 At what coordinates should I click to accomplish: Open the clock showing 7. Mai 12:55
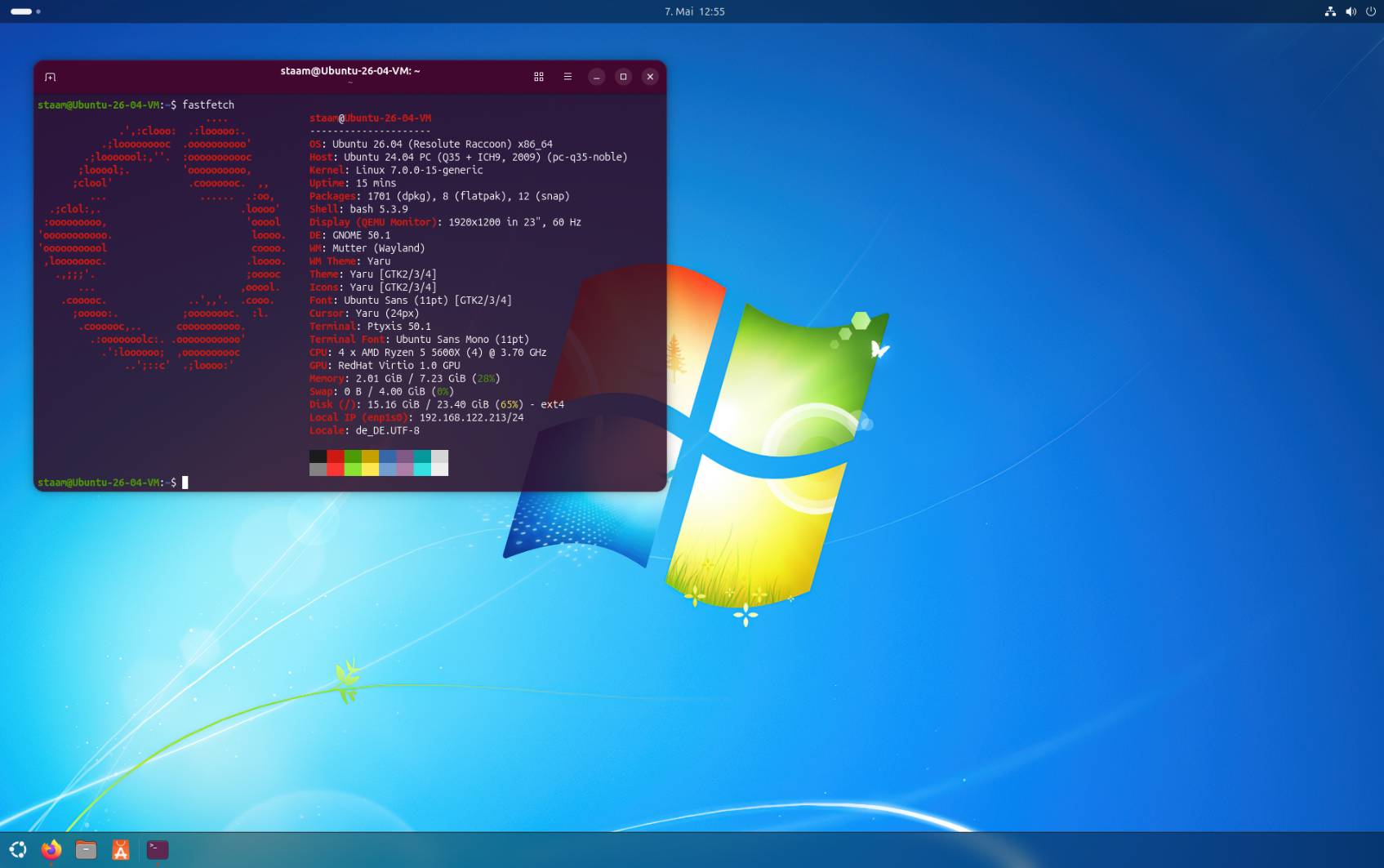click(x=694, y=11)
